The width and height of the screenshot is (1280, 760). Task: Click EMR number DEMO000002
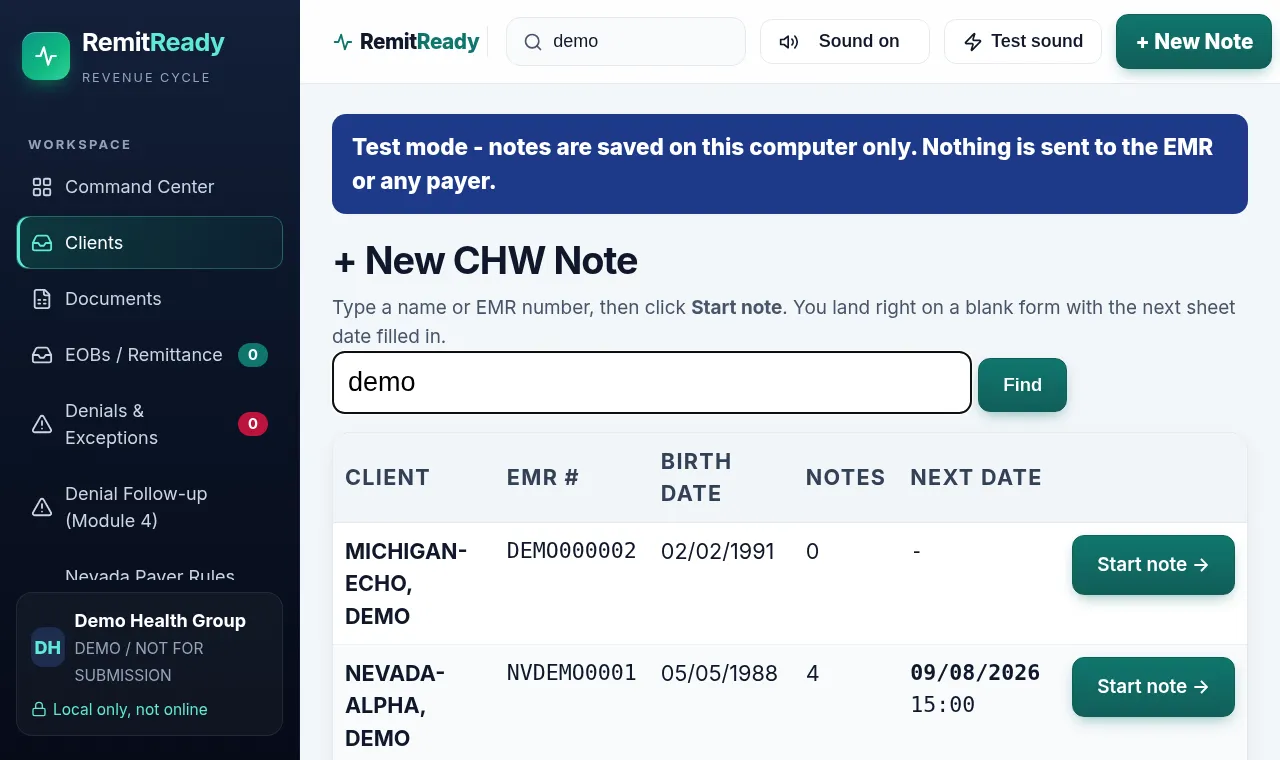(x=572, y=551)
